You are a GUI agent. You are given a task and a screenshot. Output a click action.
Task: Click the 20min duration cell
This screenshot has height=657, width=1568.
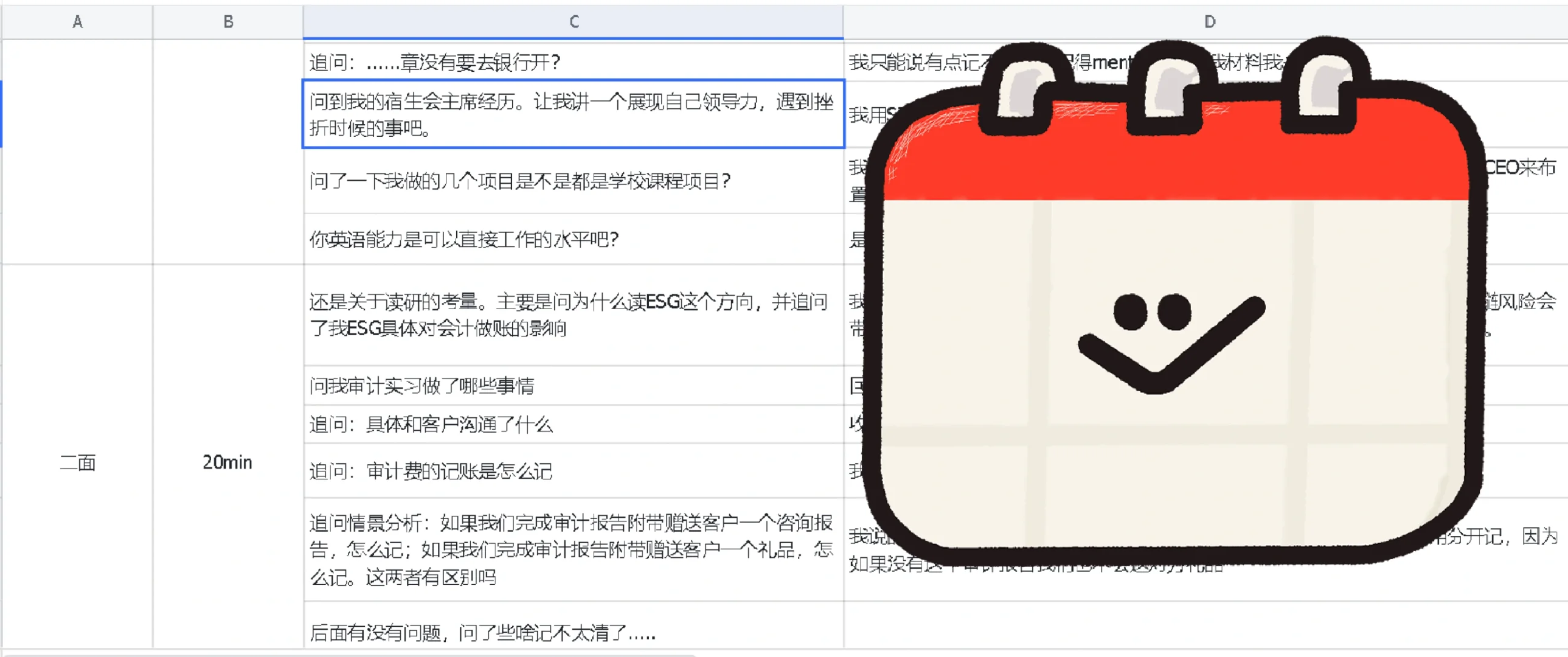coord(227,463)
